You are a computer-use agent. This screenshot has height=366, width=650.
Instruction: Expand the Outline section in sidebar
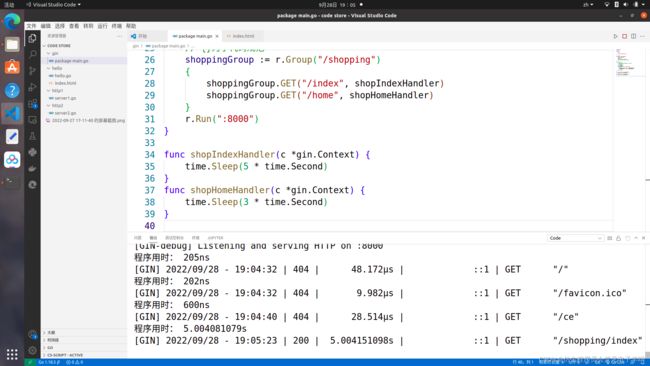[84, 332]
